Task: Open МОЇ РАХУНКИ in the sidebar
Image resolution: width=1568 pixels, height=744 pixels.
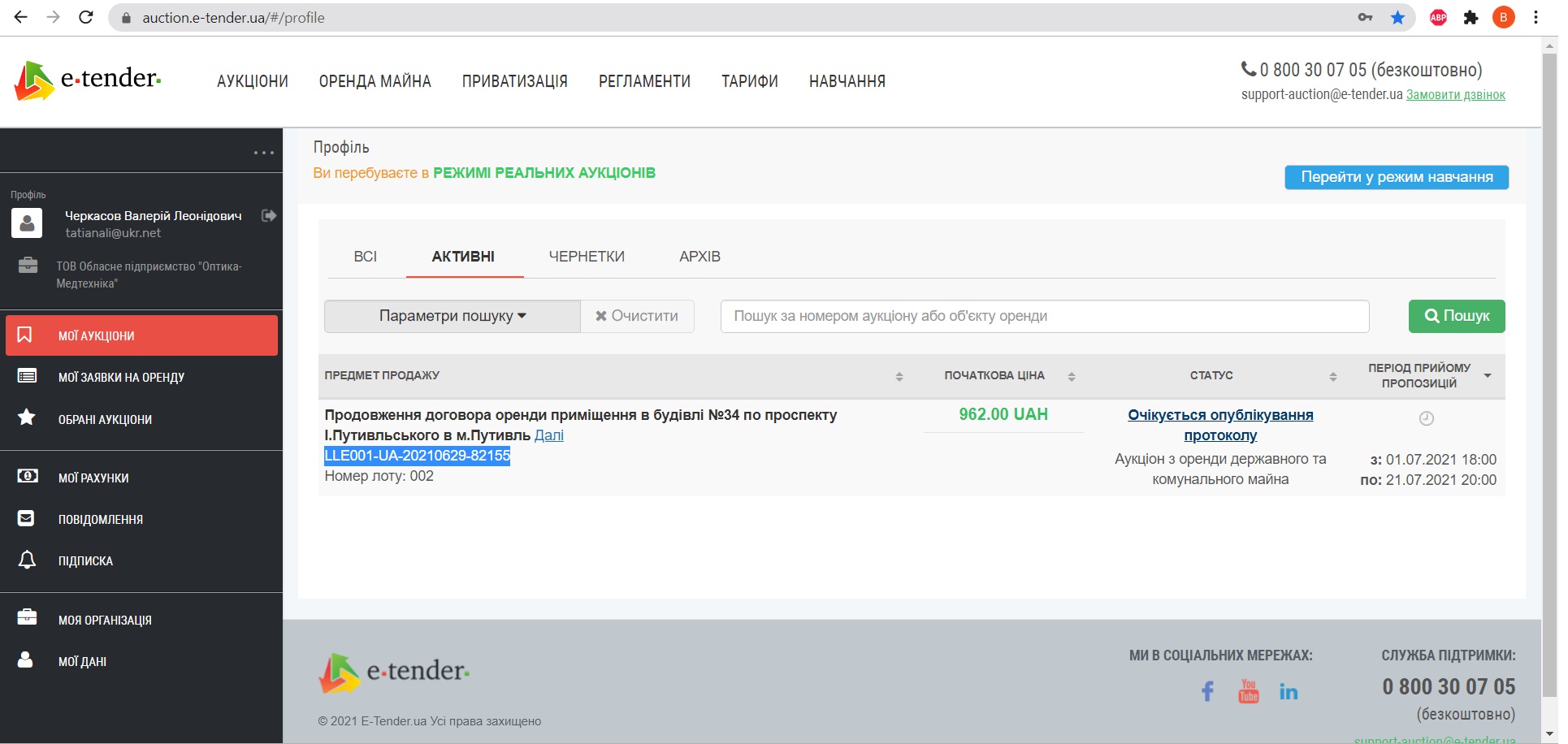Action: click(93, 478)
